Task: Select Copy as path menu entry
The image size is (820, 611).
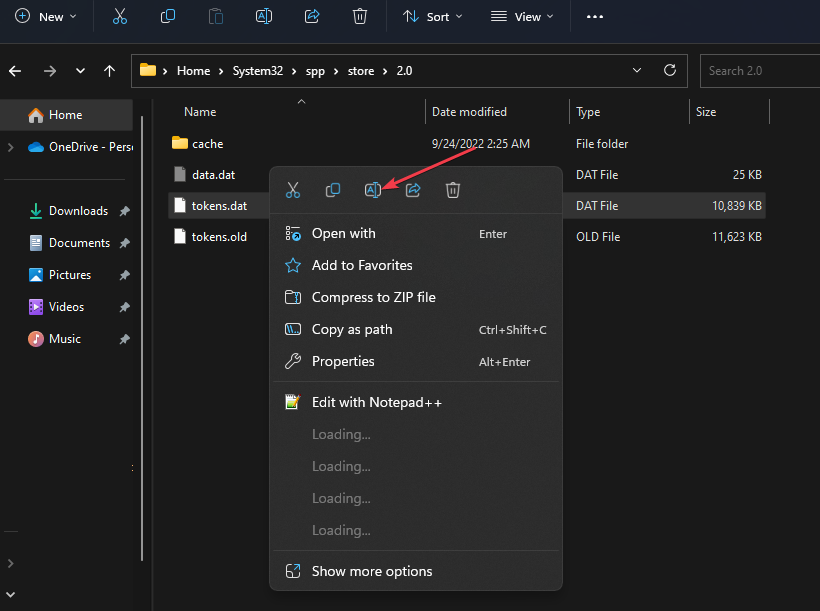Action: point(352,329)
